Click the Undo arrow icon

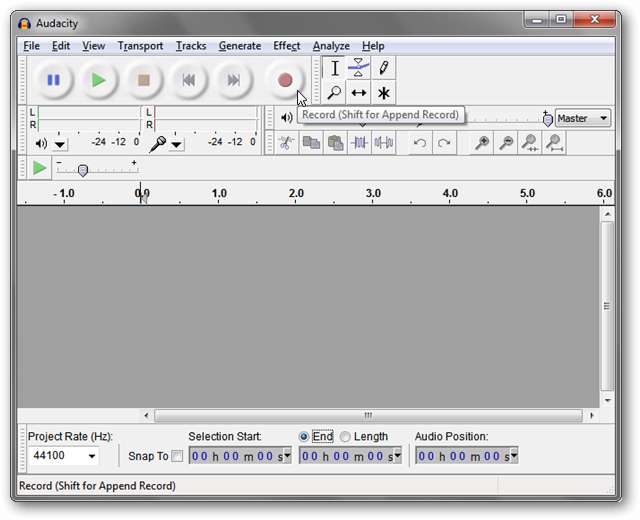pos(420,143)
